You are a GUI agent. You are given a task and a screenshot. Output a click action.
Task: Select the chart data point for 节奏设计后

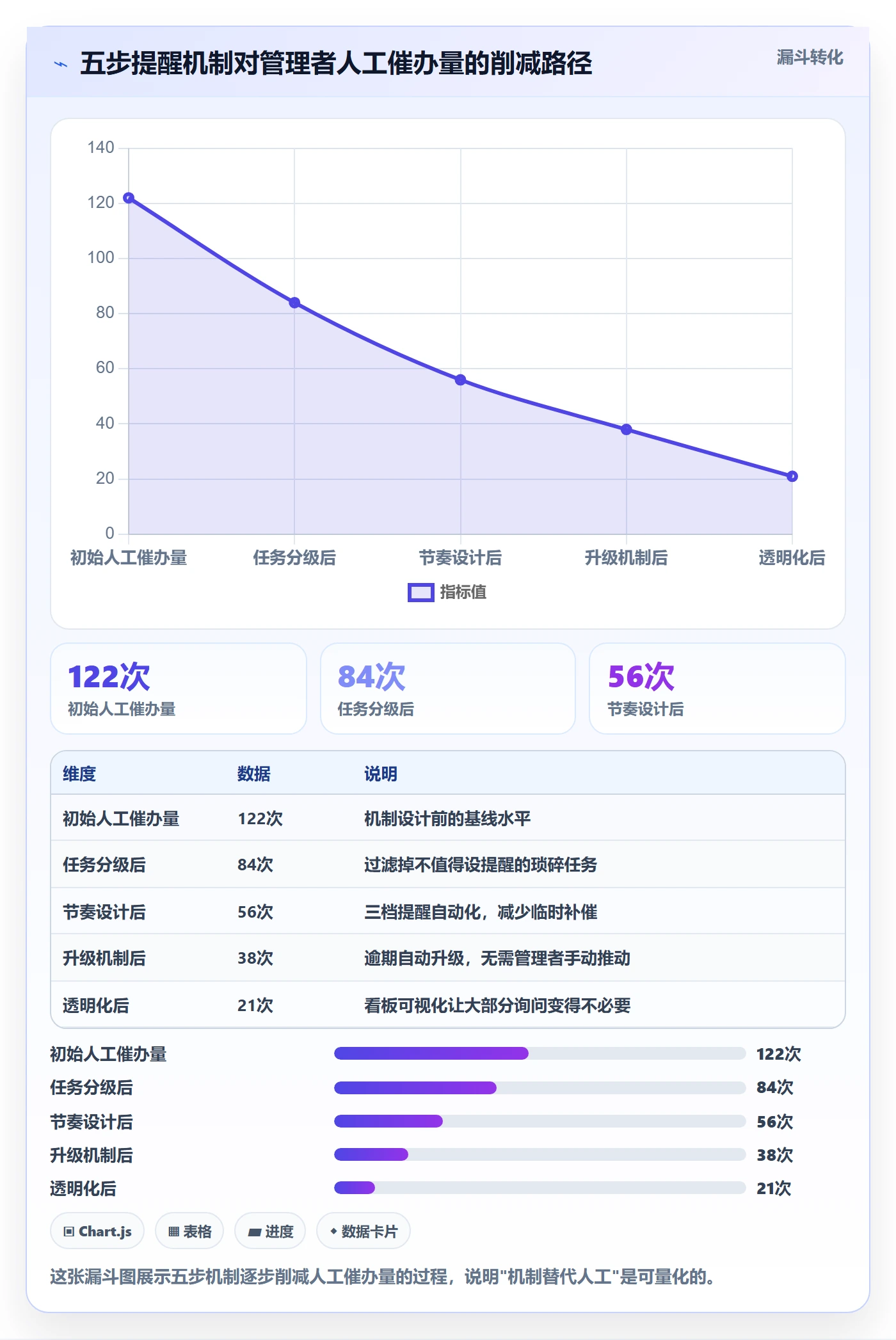[460, 379]
